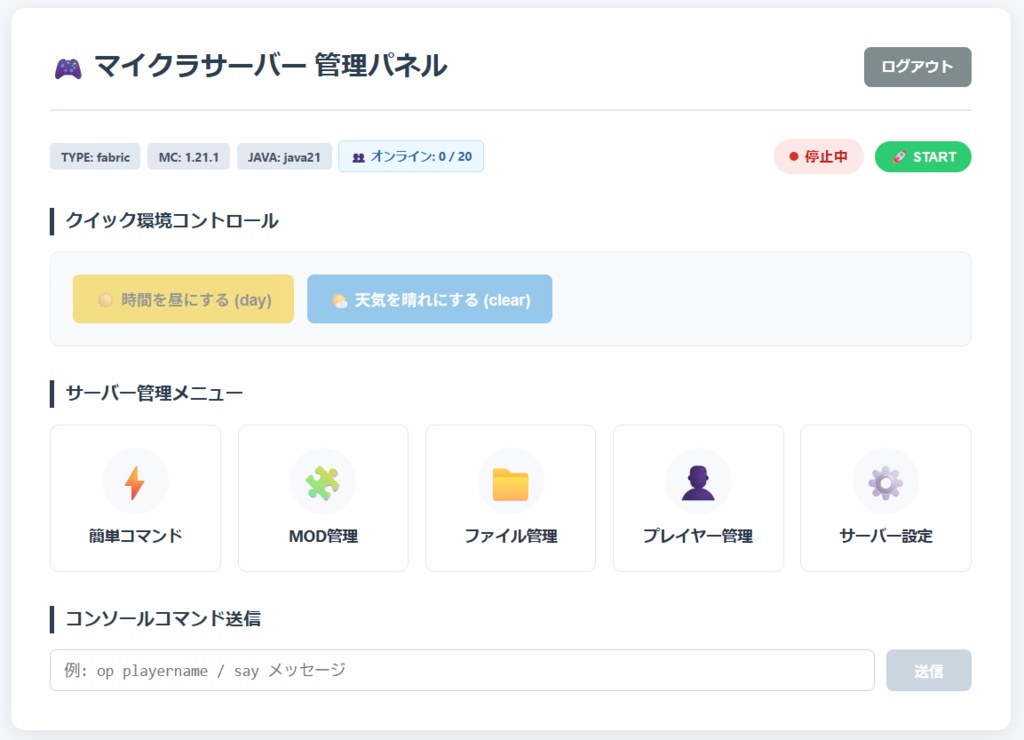Click the gear サーバー設定 icon
This screenshot has height=740, width=1024.
pyautogui.click(x=885, y=483)
